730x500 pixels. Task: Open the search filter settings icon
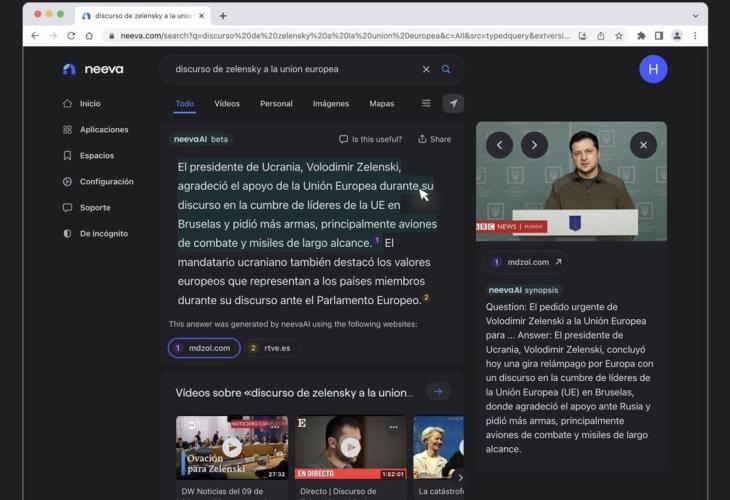[x=426, y=103]
